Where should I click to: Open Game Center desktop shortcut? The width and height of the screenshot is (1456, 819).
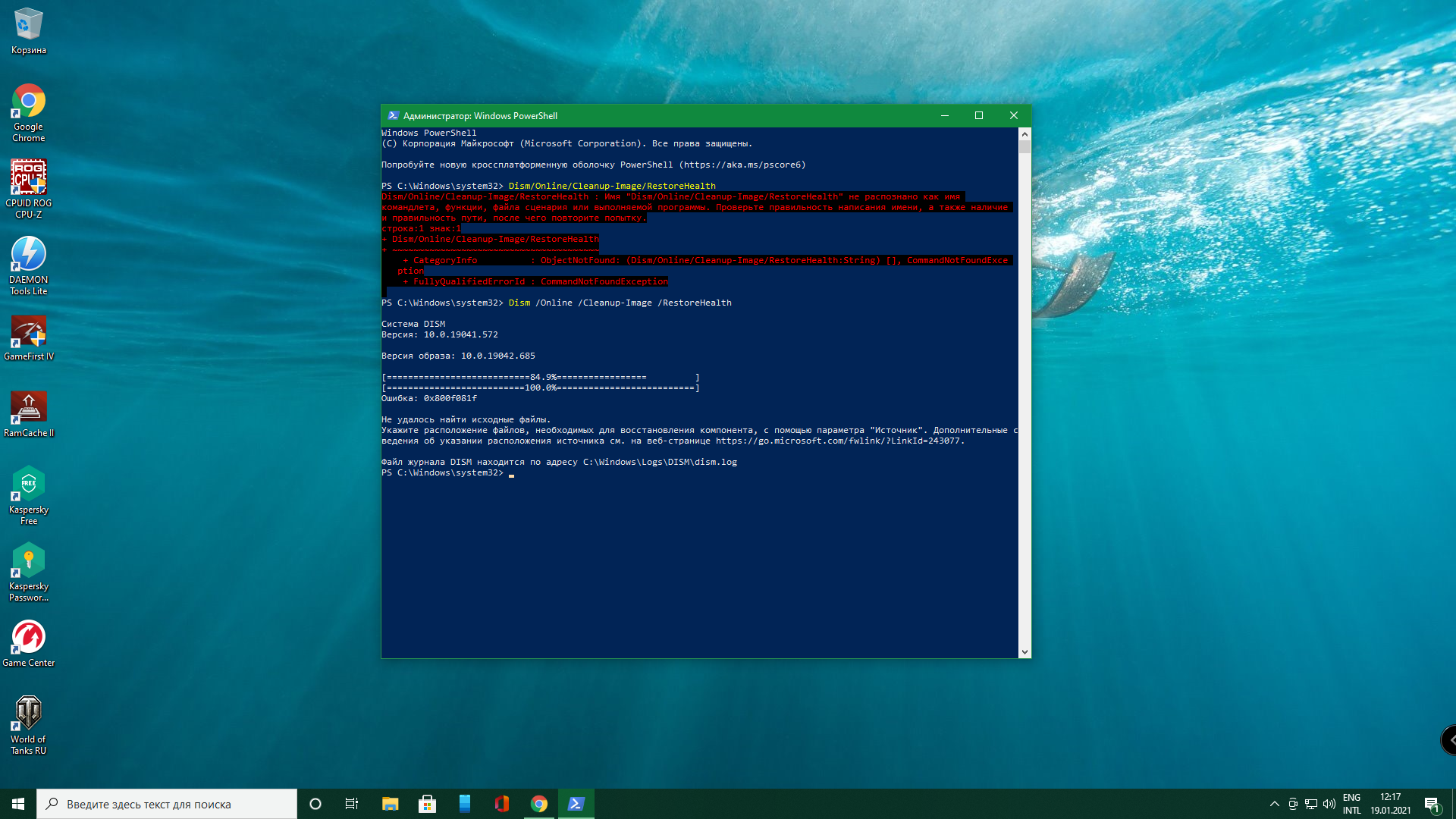[29, 644]
